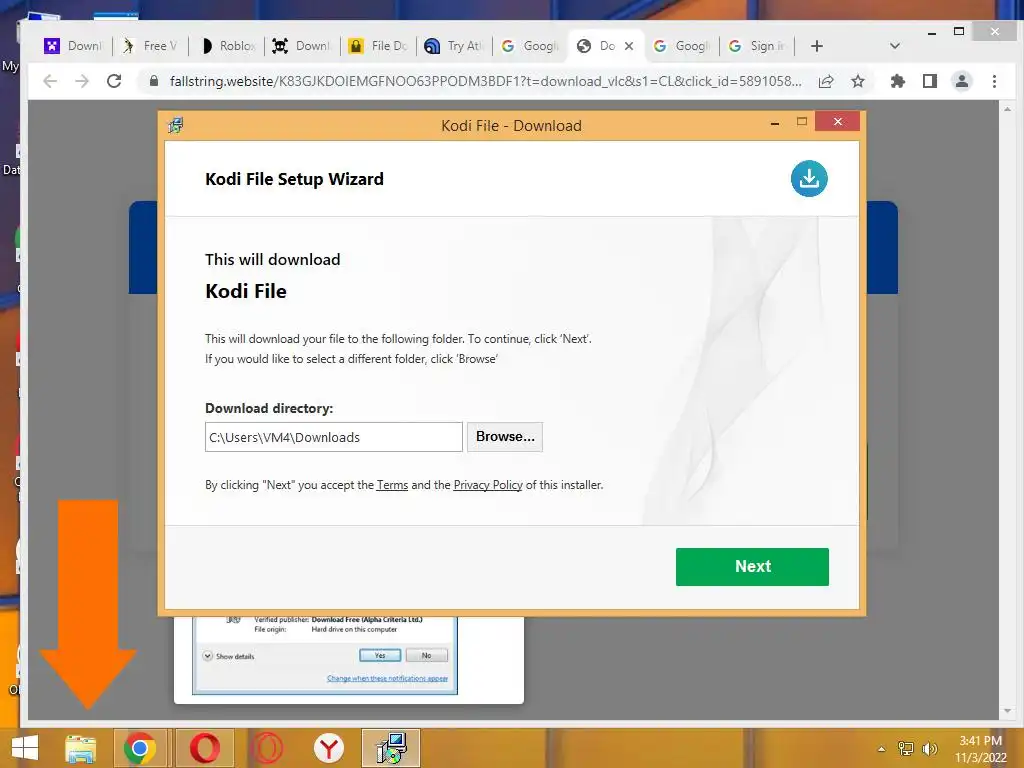Open volume speaker tray icon

(x=929, y=749)
